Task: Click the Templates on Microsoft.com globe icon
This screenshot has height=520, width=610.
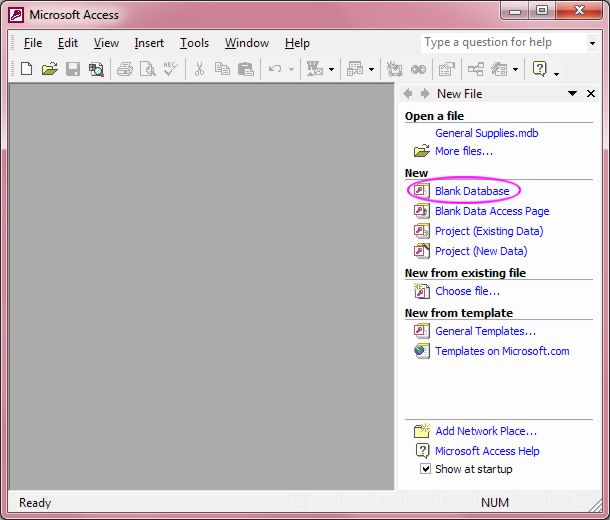Action: coord(421,351)
